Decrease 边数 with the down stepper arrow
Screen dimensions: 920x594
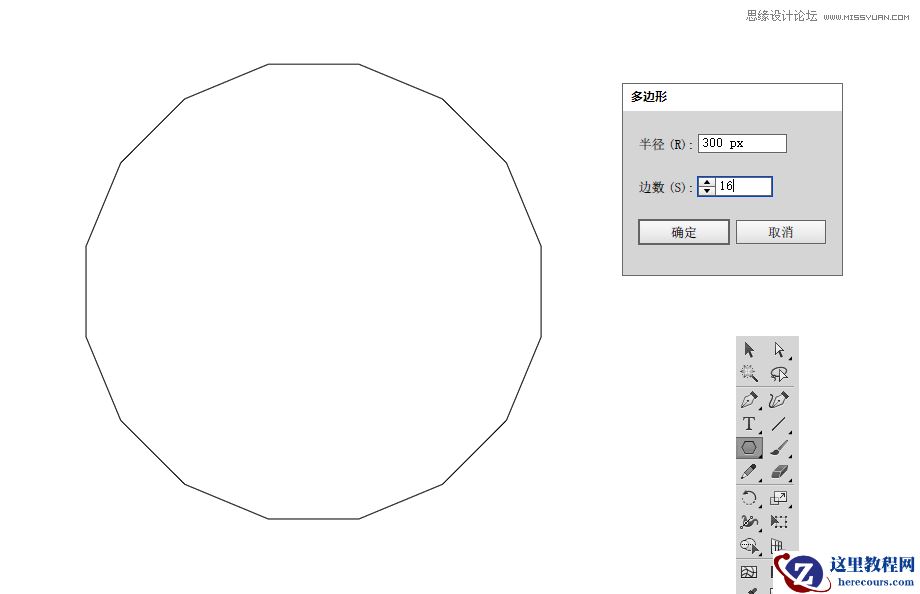(x=707, y=190)
